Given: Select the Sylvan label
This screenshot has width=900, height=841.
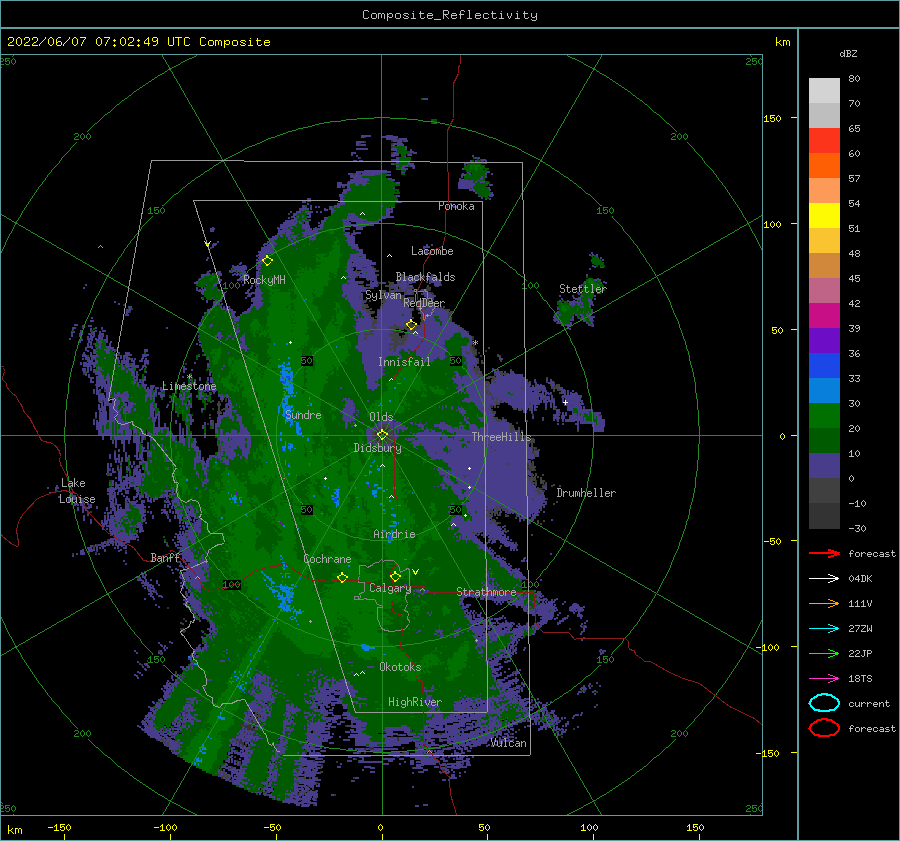Looking at the screenshot, I should [383, 295].
